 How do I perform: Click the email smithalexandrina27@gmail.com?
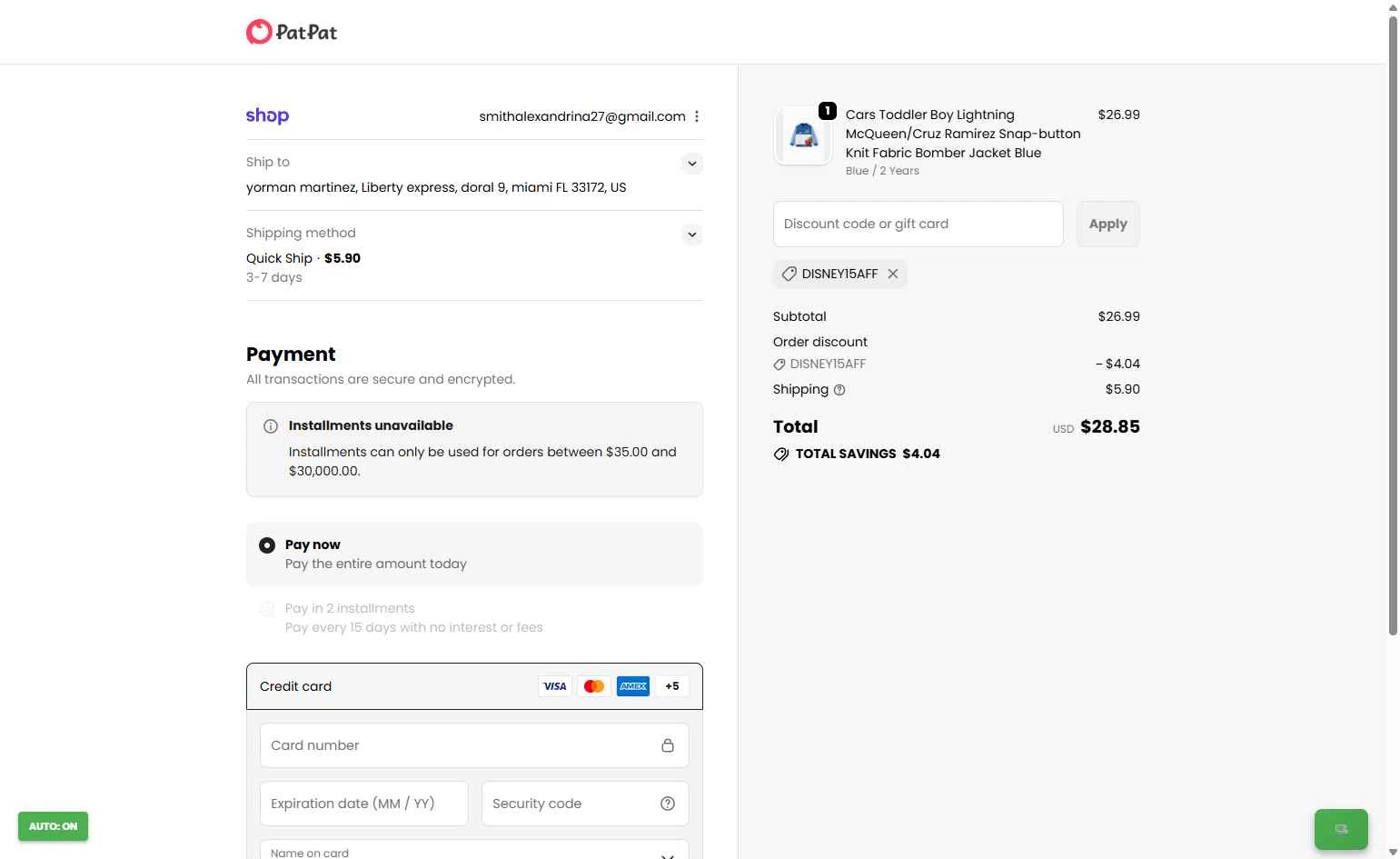(x=582, y=116)
